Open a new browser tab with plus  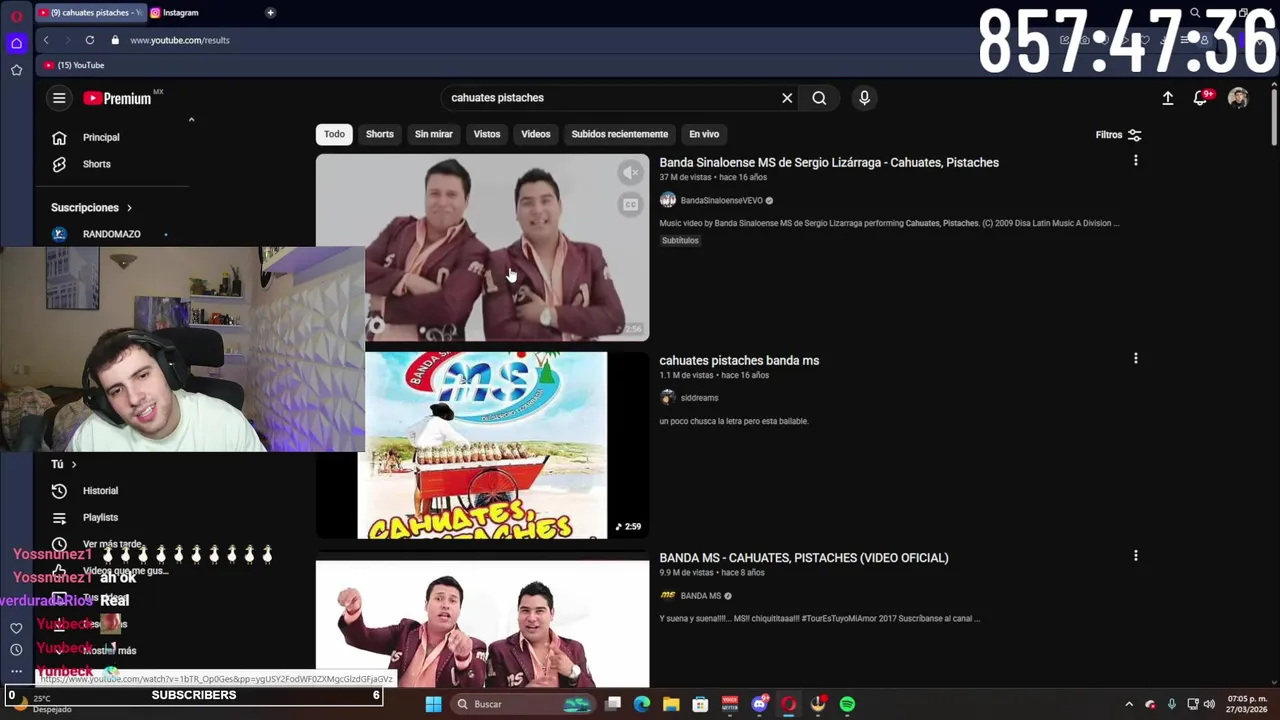[270, 13]
